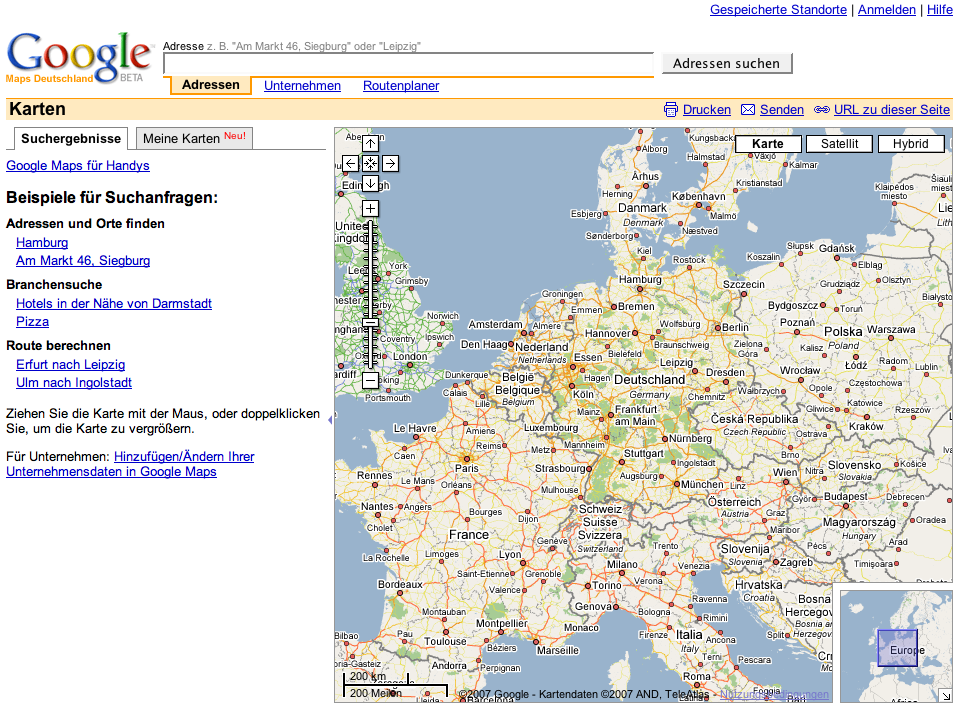Open Ulm nach Ingolstadt route example
Viewport: 960px width, 707px height.
pyautogui.click(x=74, y=383)
